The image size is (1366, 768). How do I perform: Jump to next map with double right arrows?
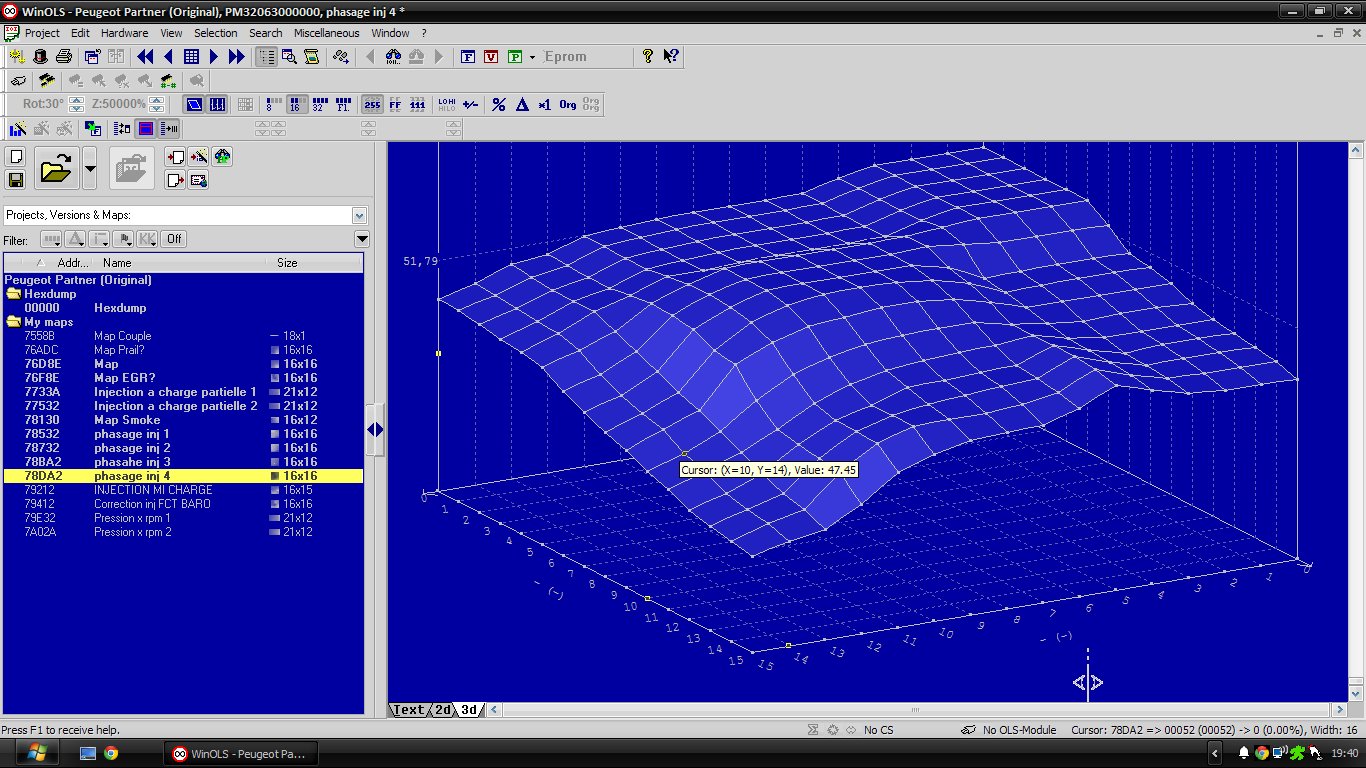[237, 57]
